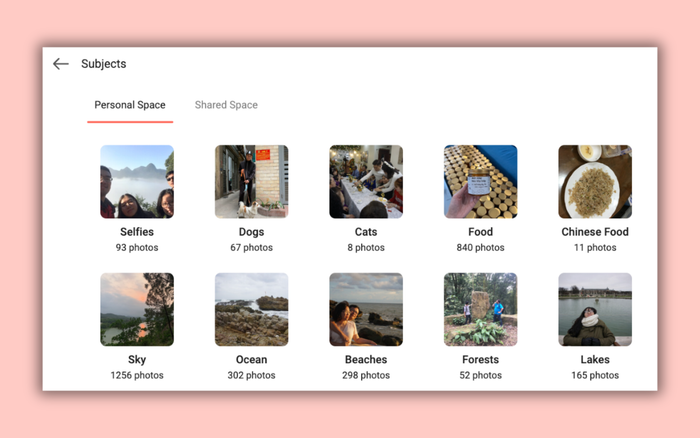Click the '1256 photos' count
The height and width of the screenshot is (438, 700).
coord(137,375)
